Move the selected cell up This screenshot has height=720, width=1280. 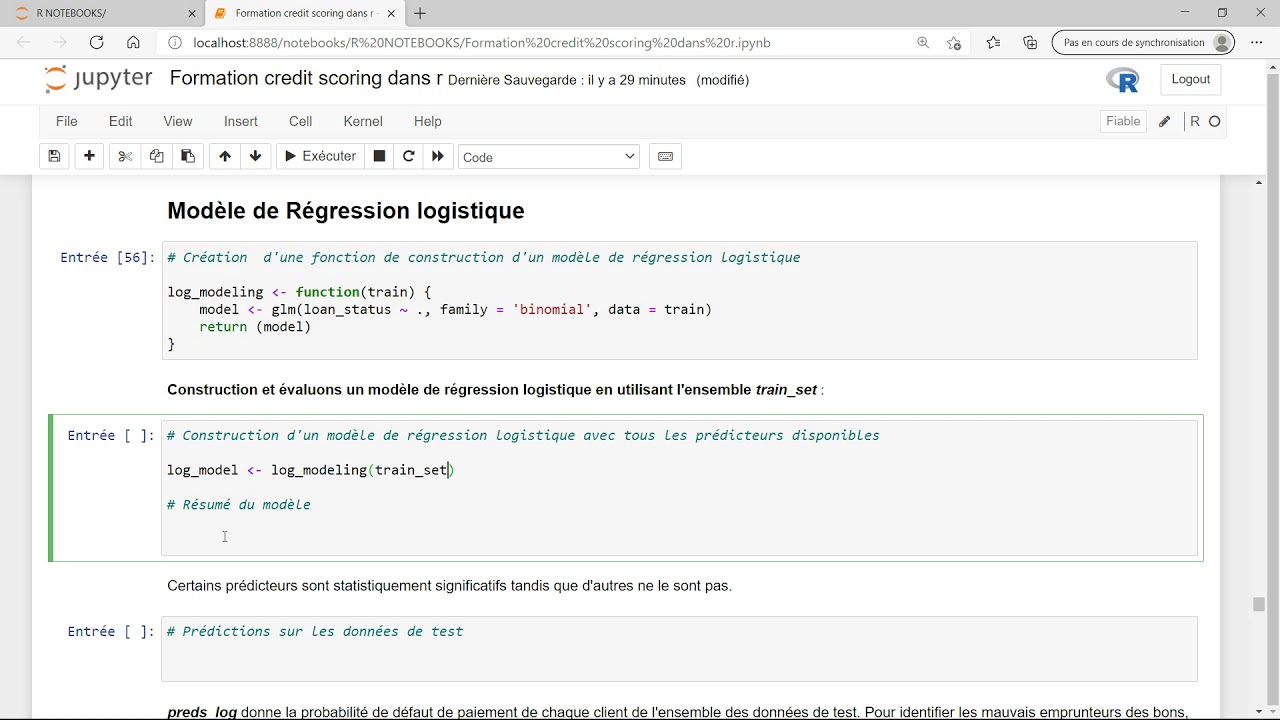tap(224, 156)
